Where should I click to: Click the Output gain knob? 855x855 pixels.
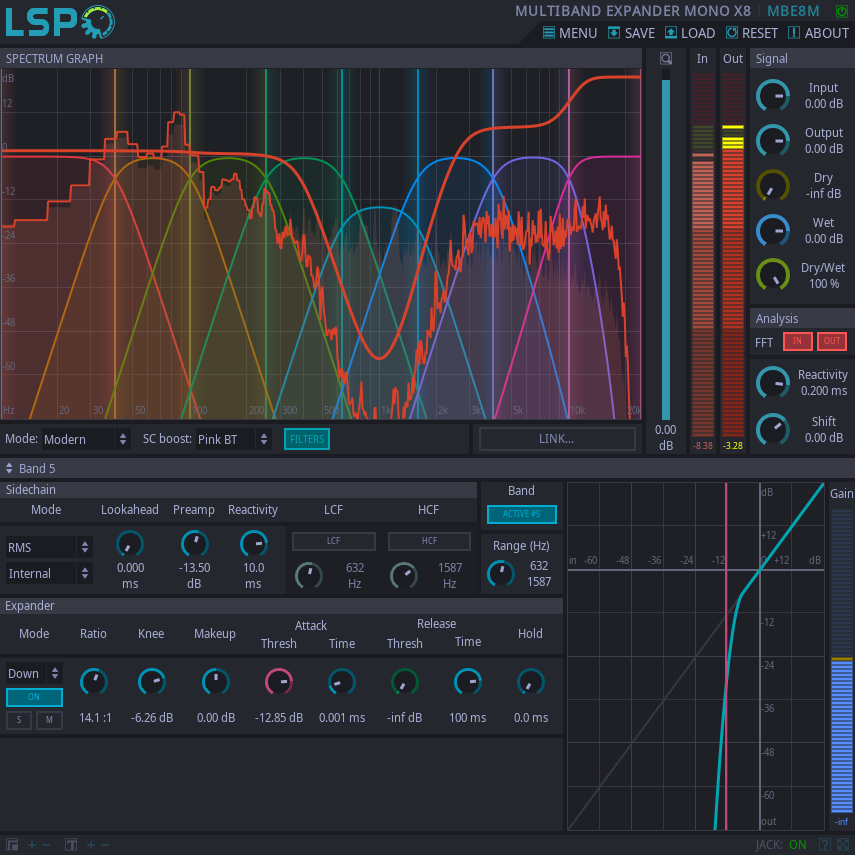[773, 141]
